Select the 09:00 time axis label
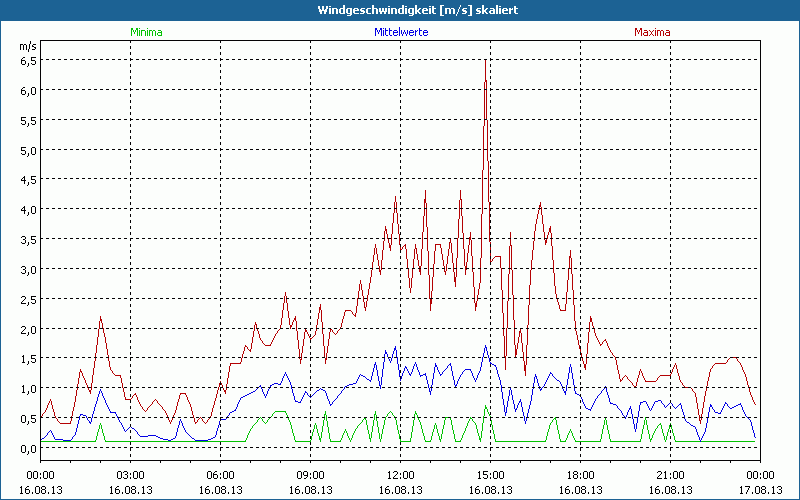800x500 pixels. (x=310, y=475)
